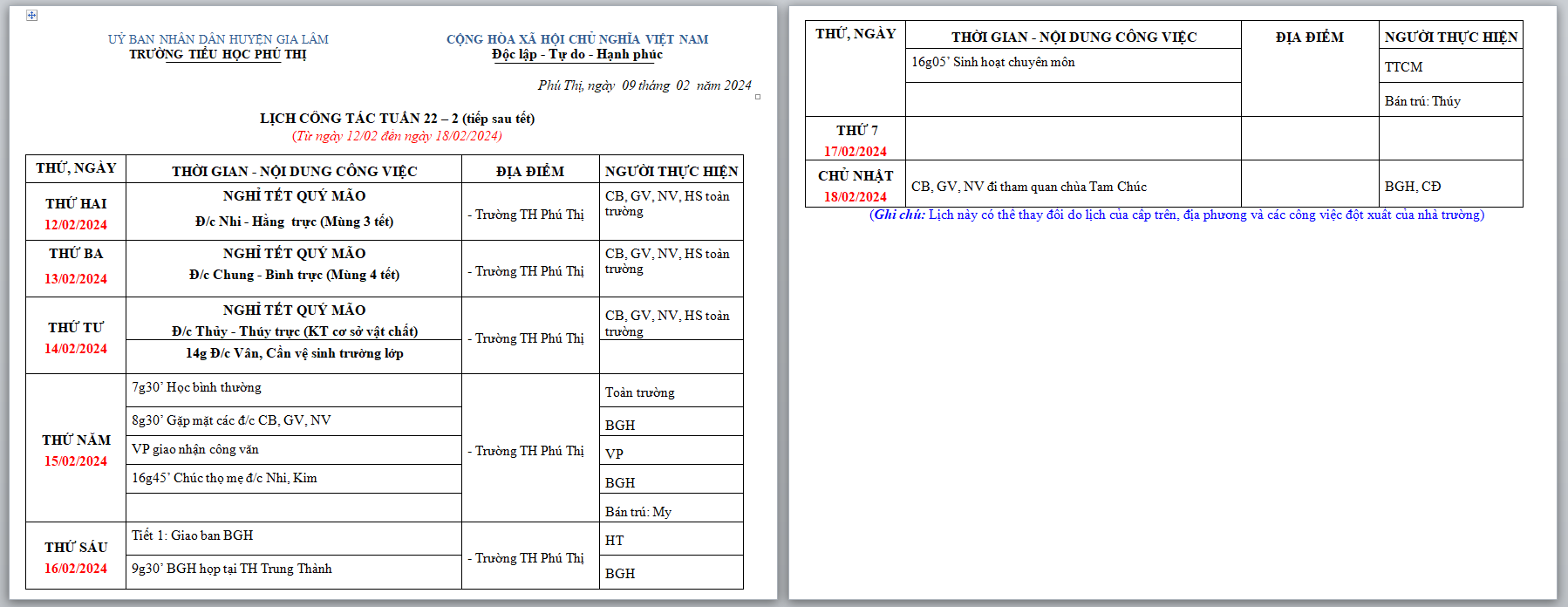This screenshot has height=607, width=1568.
Task: Click the small table resize handle square
Action: 757,97
